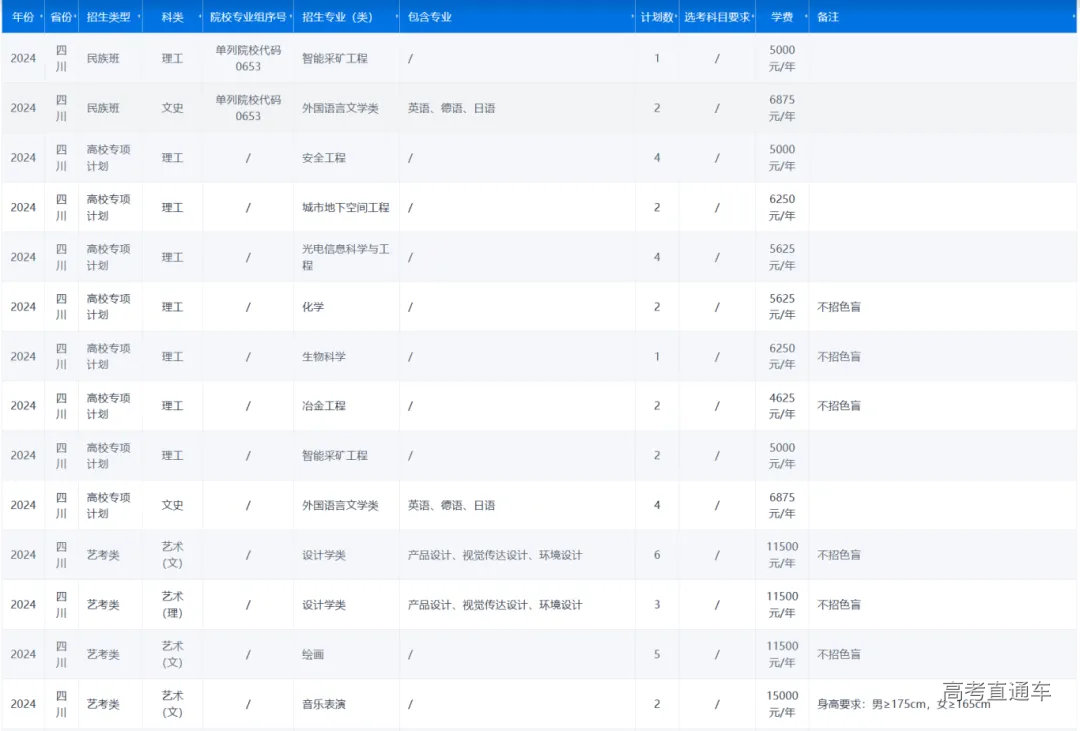Click the 选考科目要求 column header

coord(716,17)
